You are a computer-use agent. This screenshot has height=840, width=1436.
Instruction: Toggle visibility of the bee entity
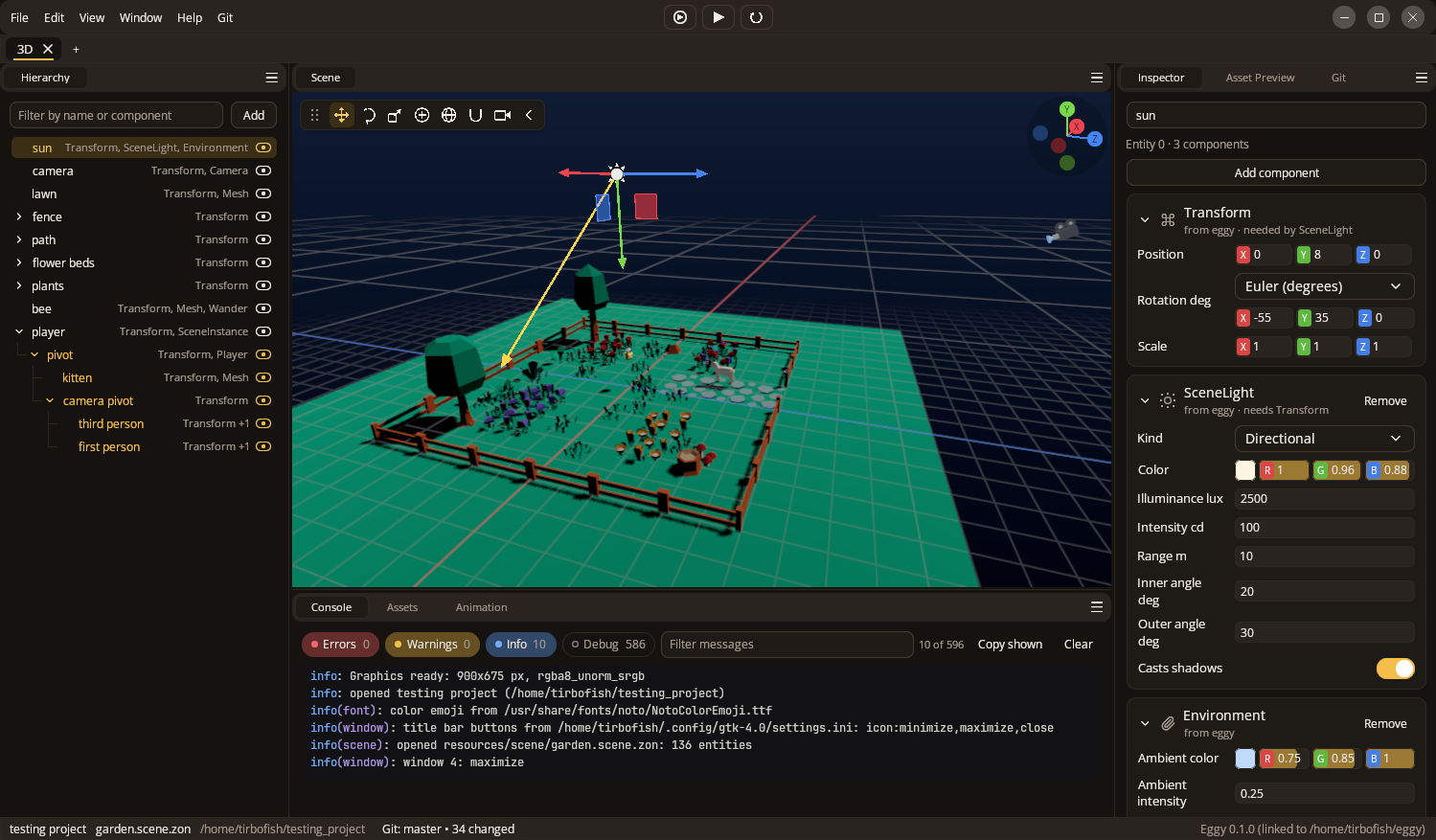pos(263,308)
